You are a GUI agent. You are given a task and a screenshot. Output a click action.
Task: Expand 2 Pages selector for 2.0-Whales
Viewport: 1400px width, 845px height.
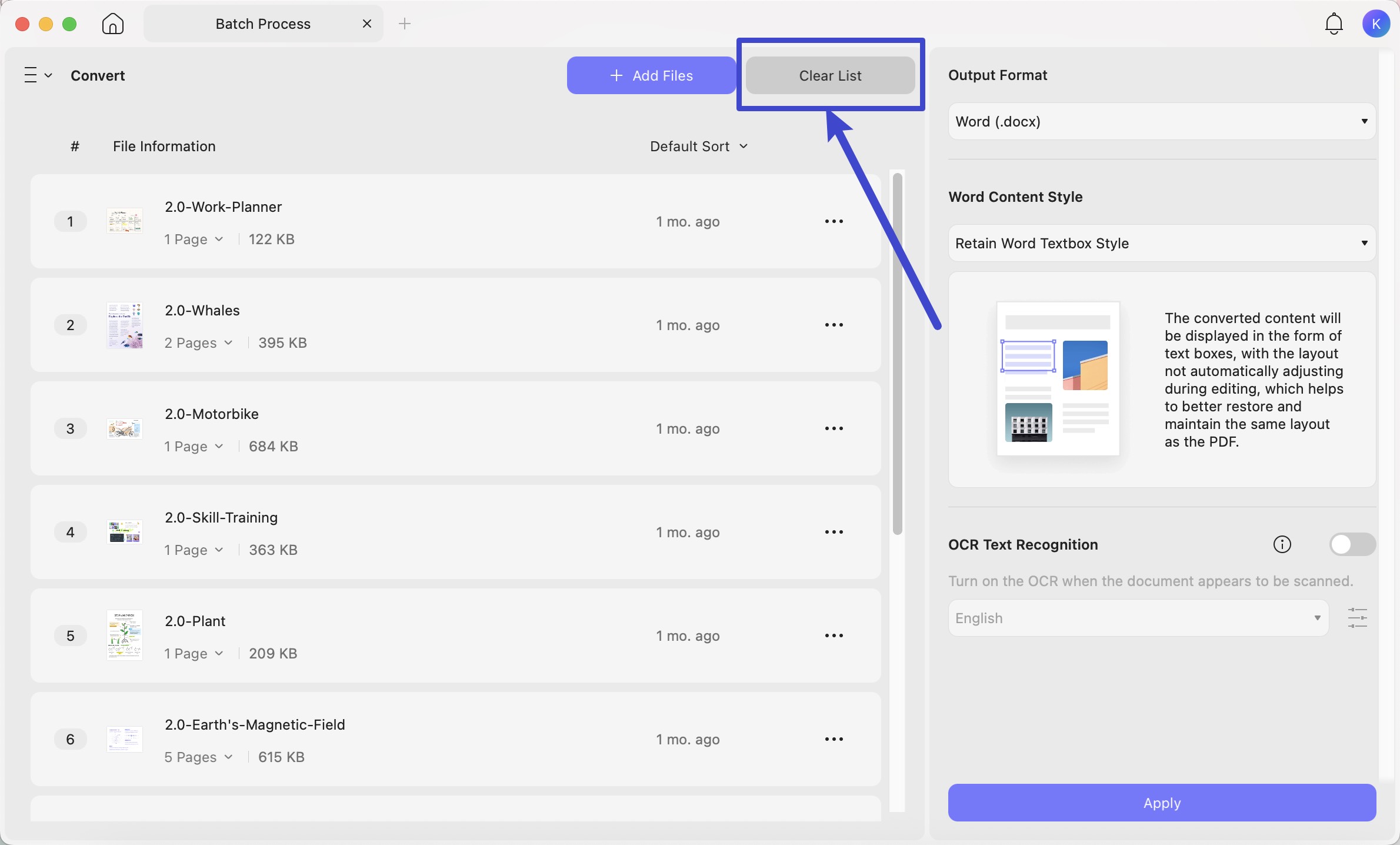(x=198, y=342)
